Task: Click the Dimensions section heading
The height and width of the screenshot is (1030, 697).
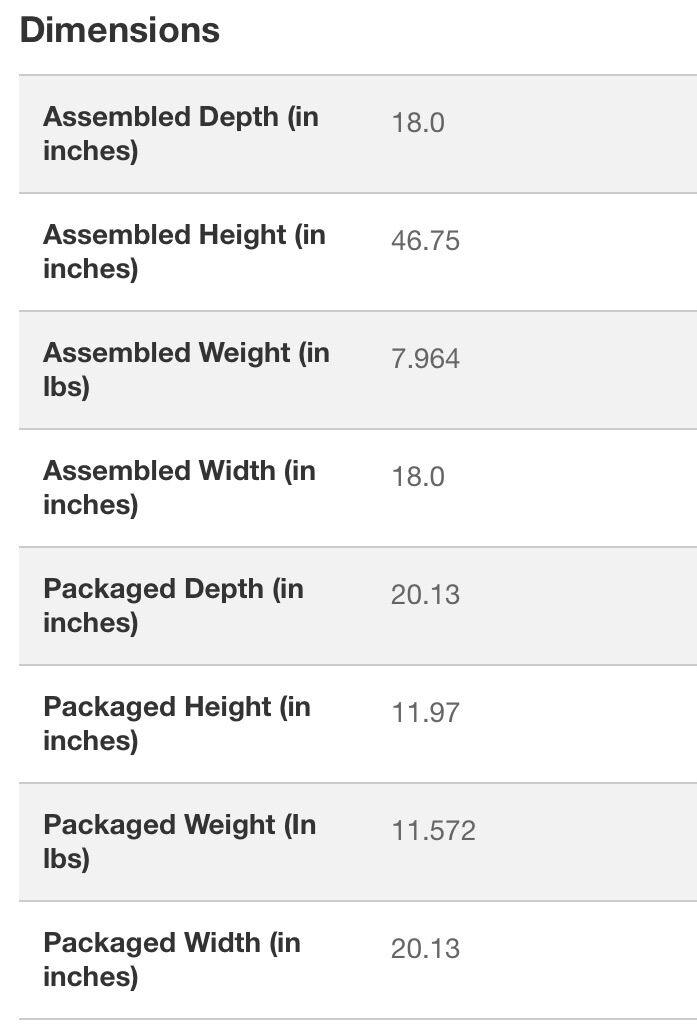Action: point(120,30)
